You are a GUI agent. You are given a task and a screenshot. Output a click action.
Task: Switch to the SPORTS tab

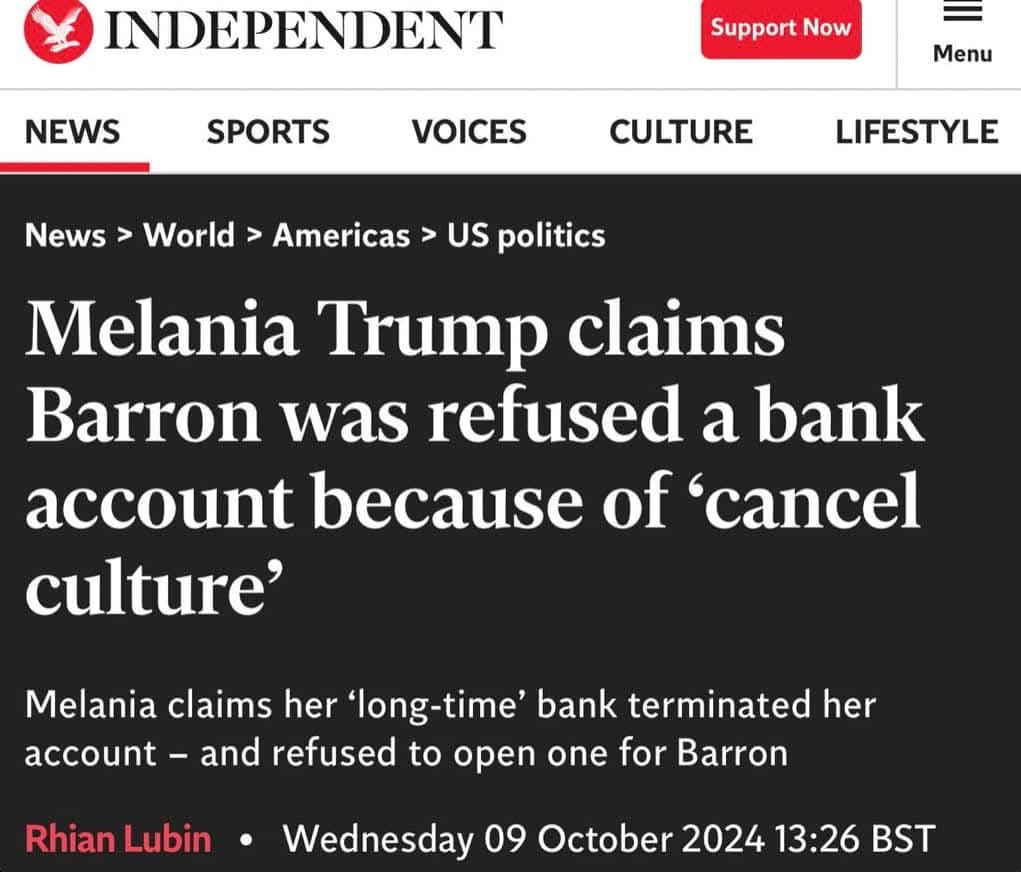tap(268, 132)
